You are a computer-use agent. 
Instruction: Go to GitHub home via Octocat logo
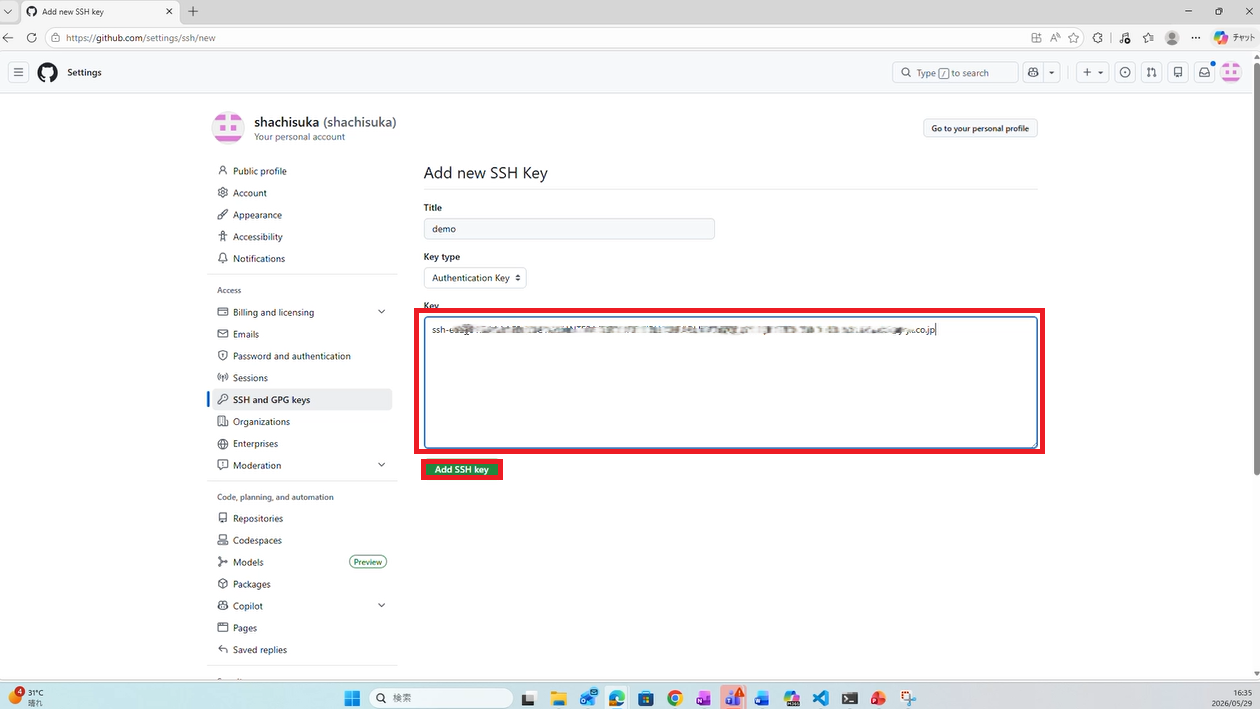coord(47,72)
